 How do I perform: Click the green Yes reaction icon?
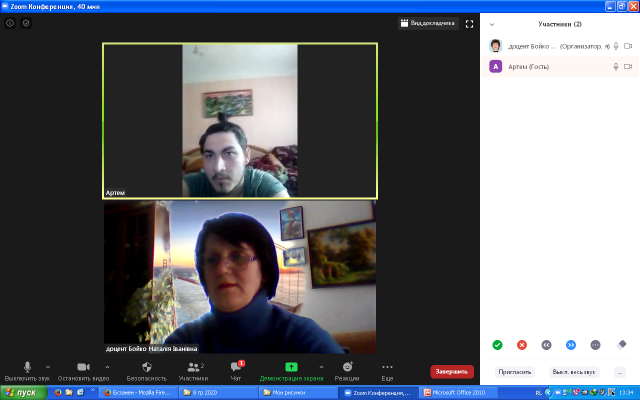497,345
